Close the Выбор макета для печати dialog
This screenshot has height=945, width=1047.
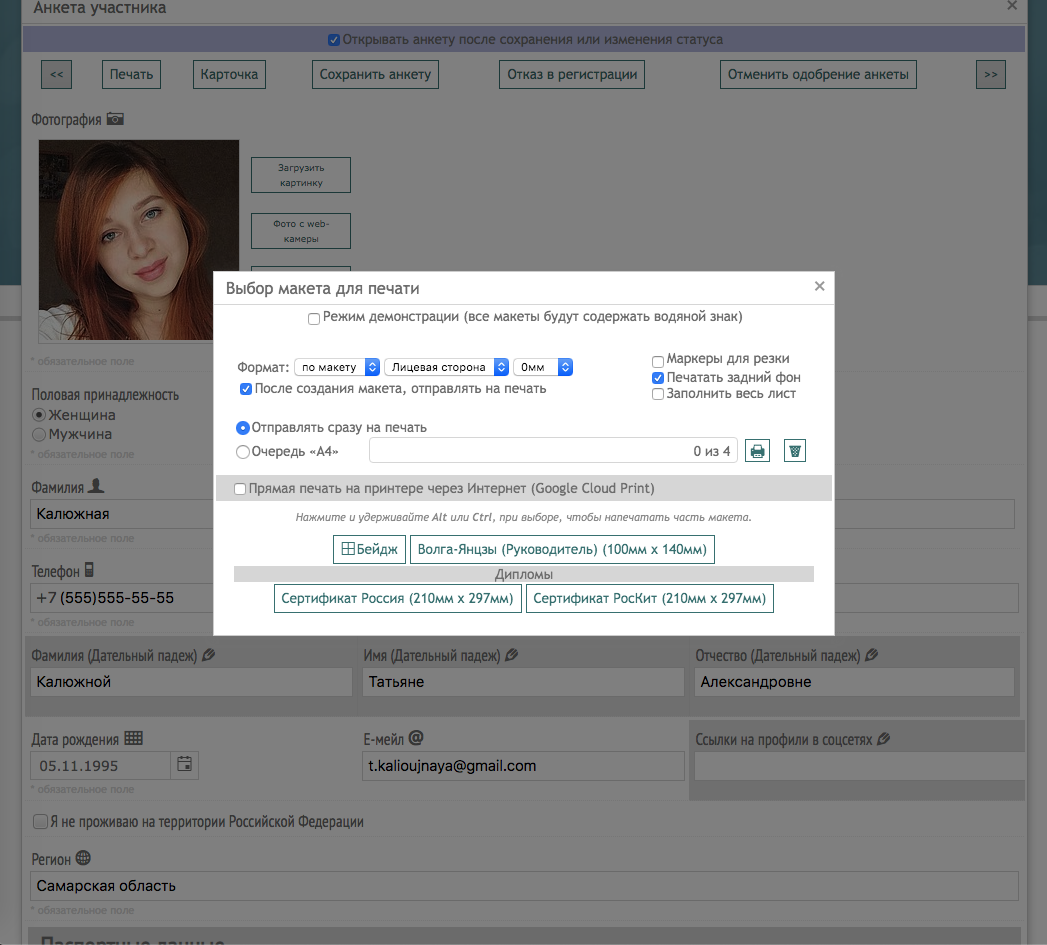point(819,286)
